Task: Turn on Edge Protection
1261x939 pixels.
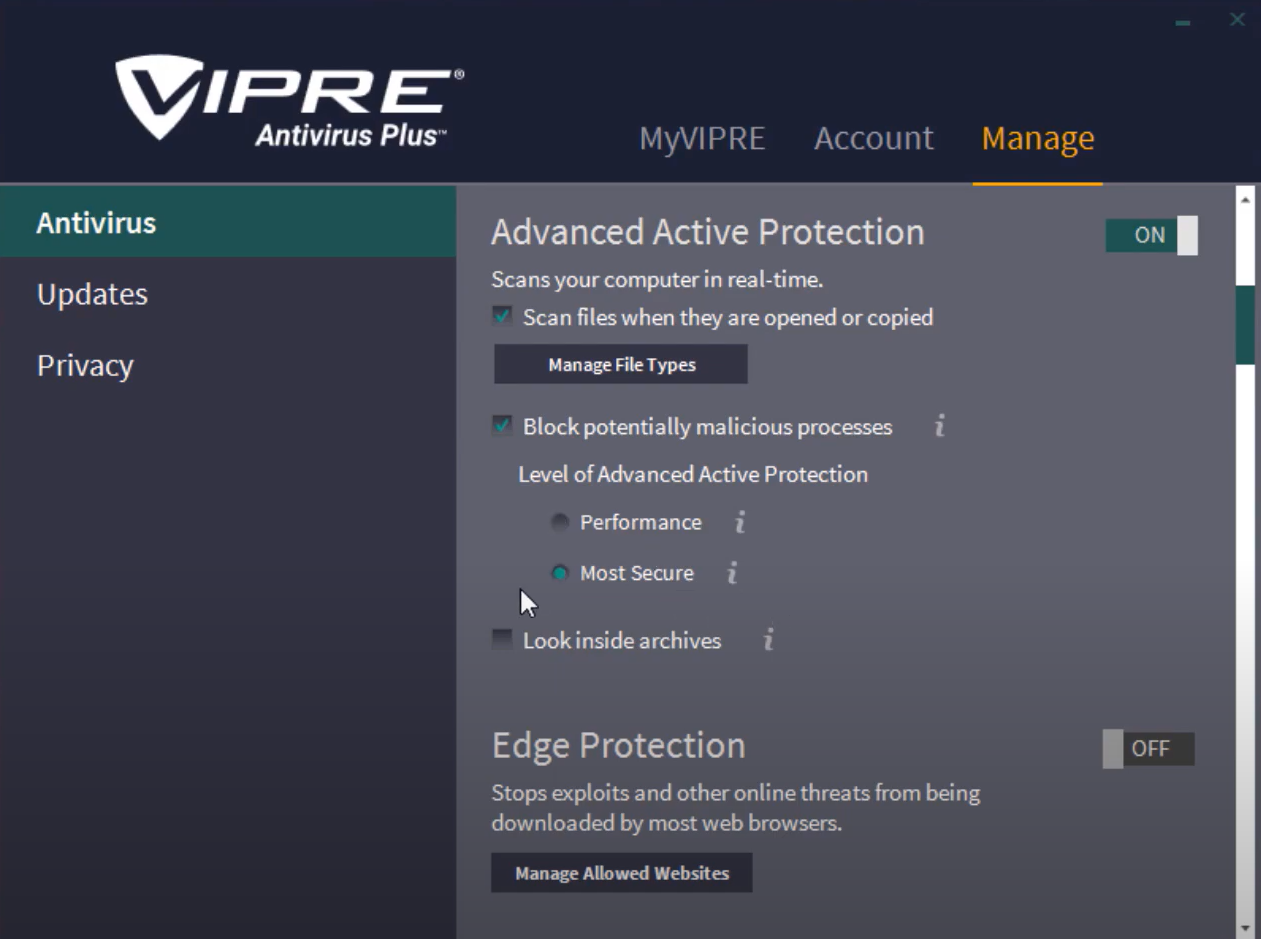Action: coord(1149,747)
